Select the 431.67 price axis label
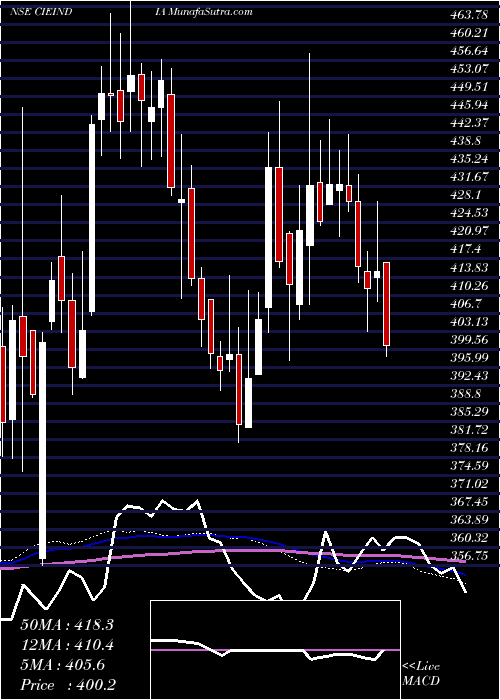This screenshot has height=700, width=500. point(468,177)
